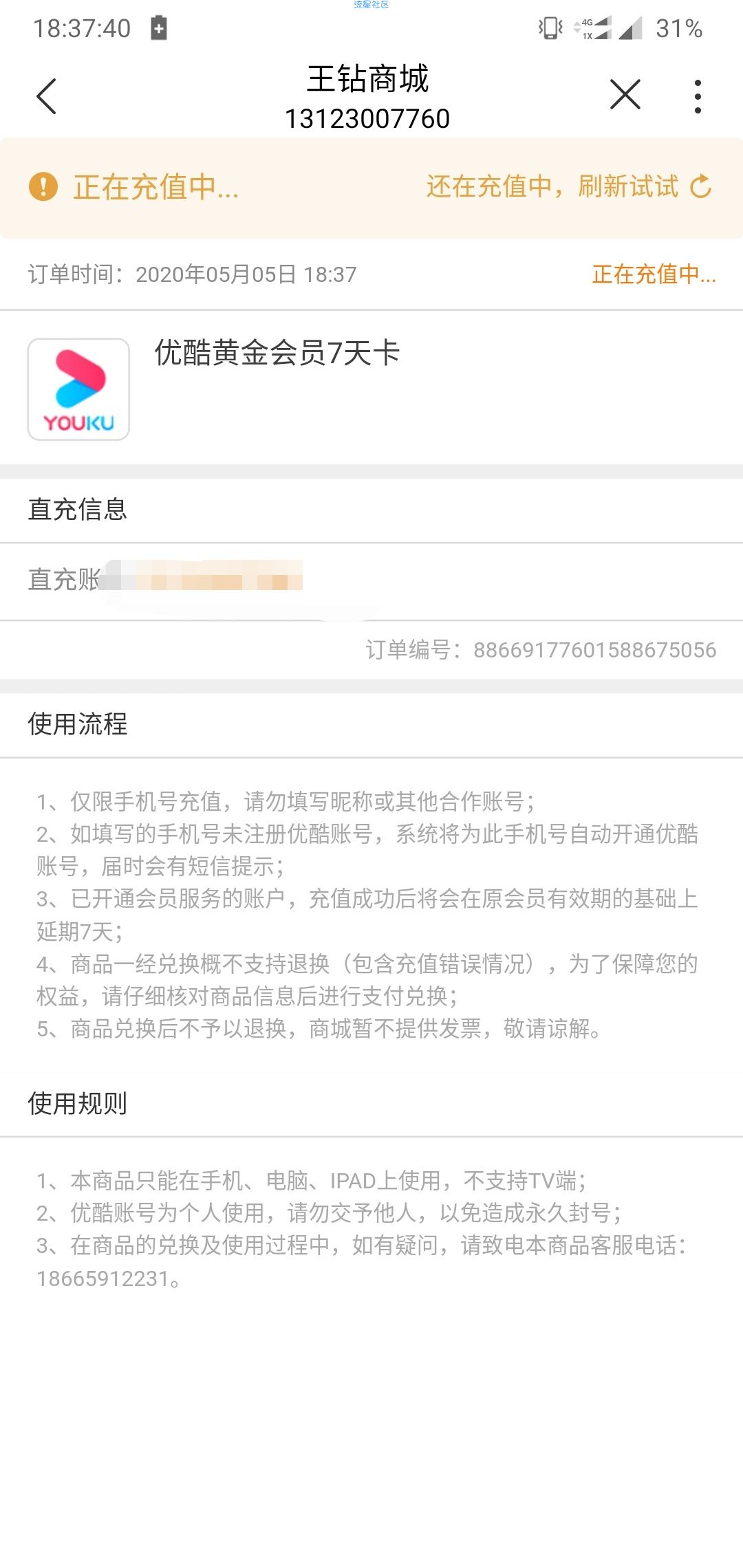Tap the '正在充值中...' banner text

[156, 187]
